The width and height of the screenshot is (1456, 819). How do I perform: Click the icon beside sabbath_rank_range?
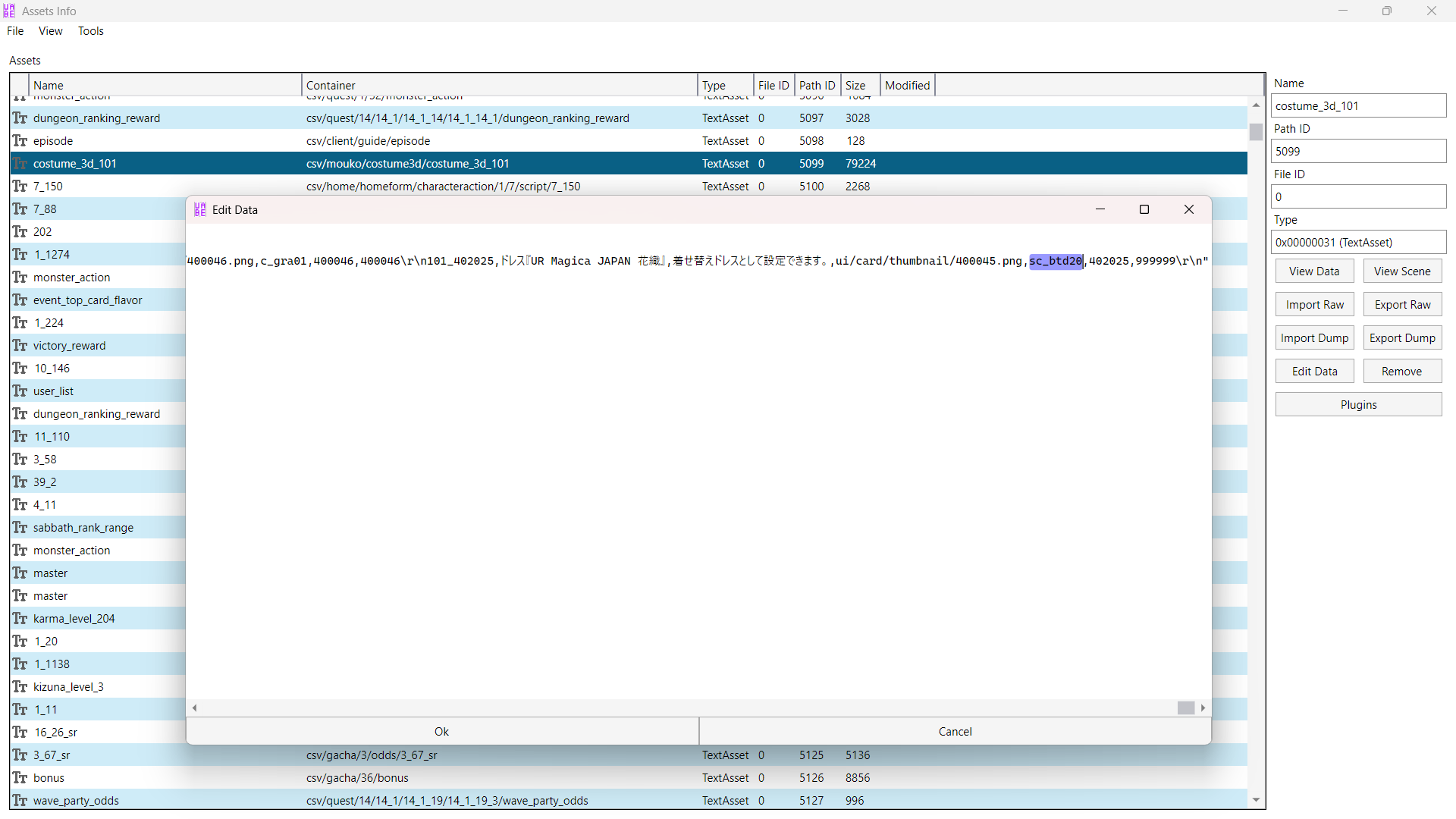pyautogui.click(x=20, y=528)
